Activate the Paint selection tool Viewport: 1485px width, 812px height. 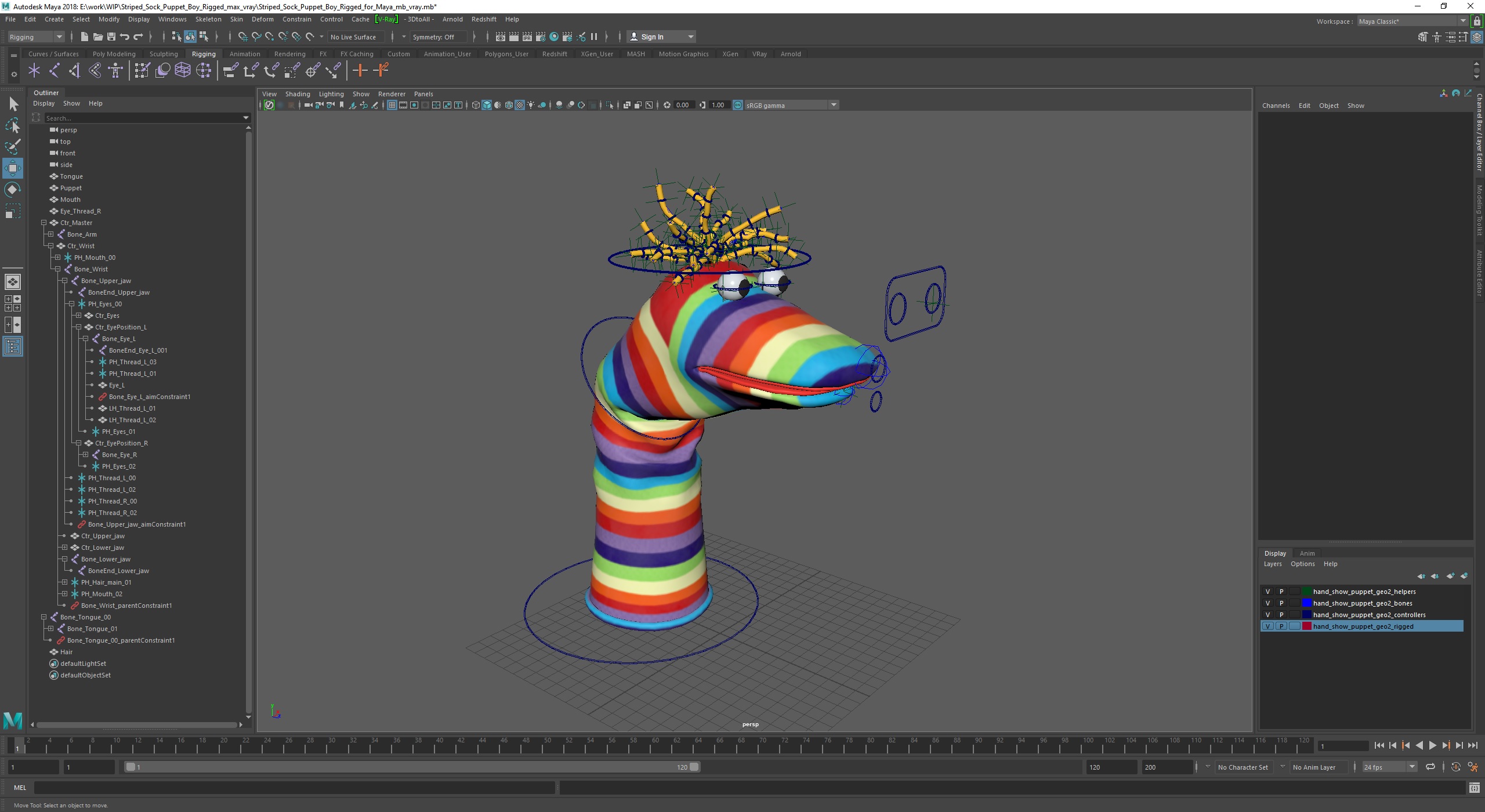13,147
